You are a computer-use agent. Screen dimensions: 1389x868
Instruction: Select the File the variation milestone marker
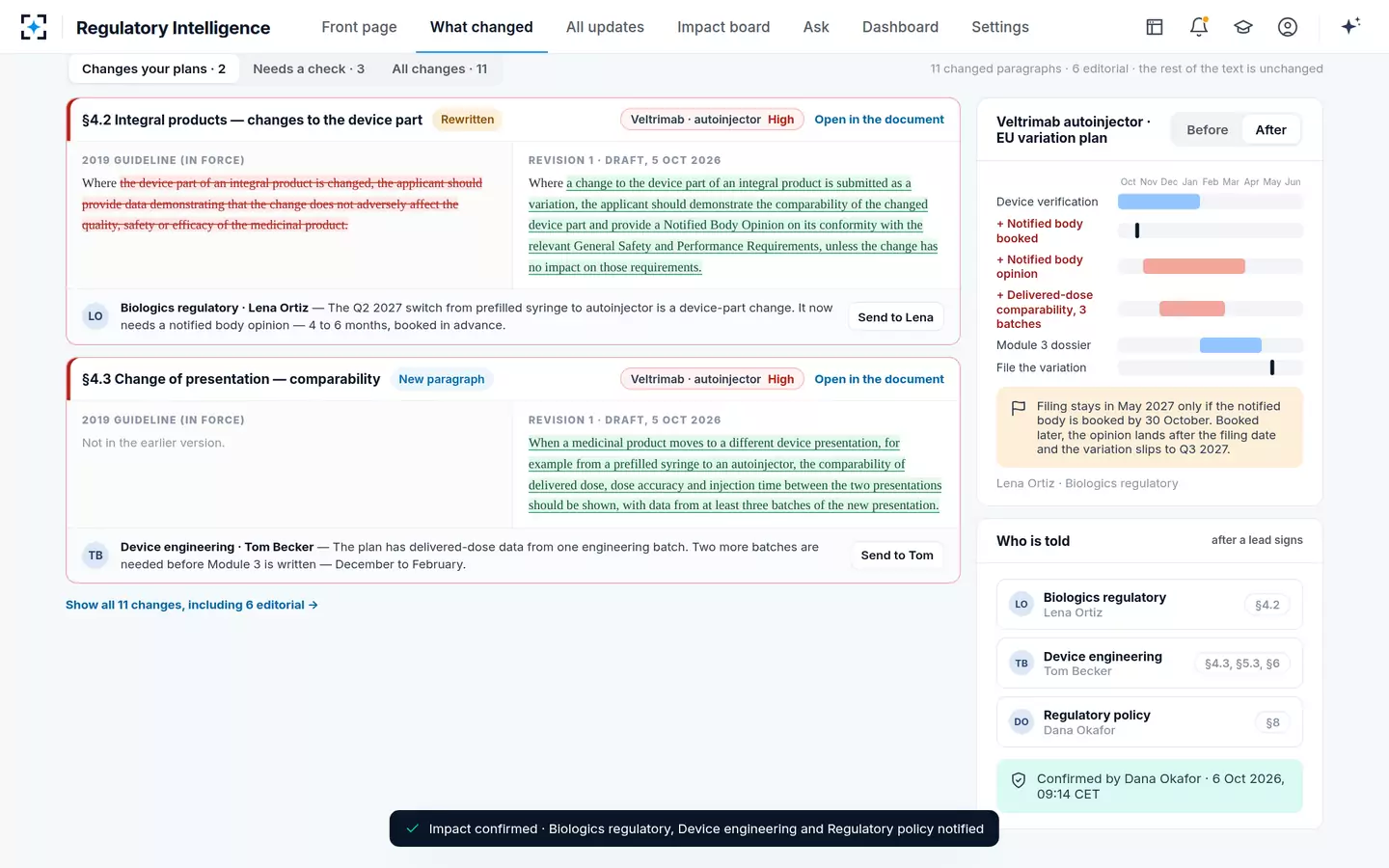[x=1272, y=367]
